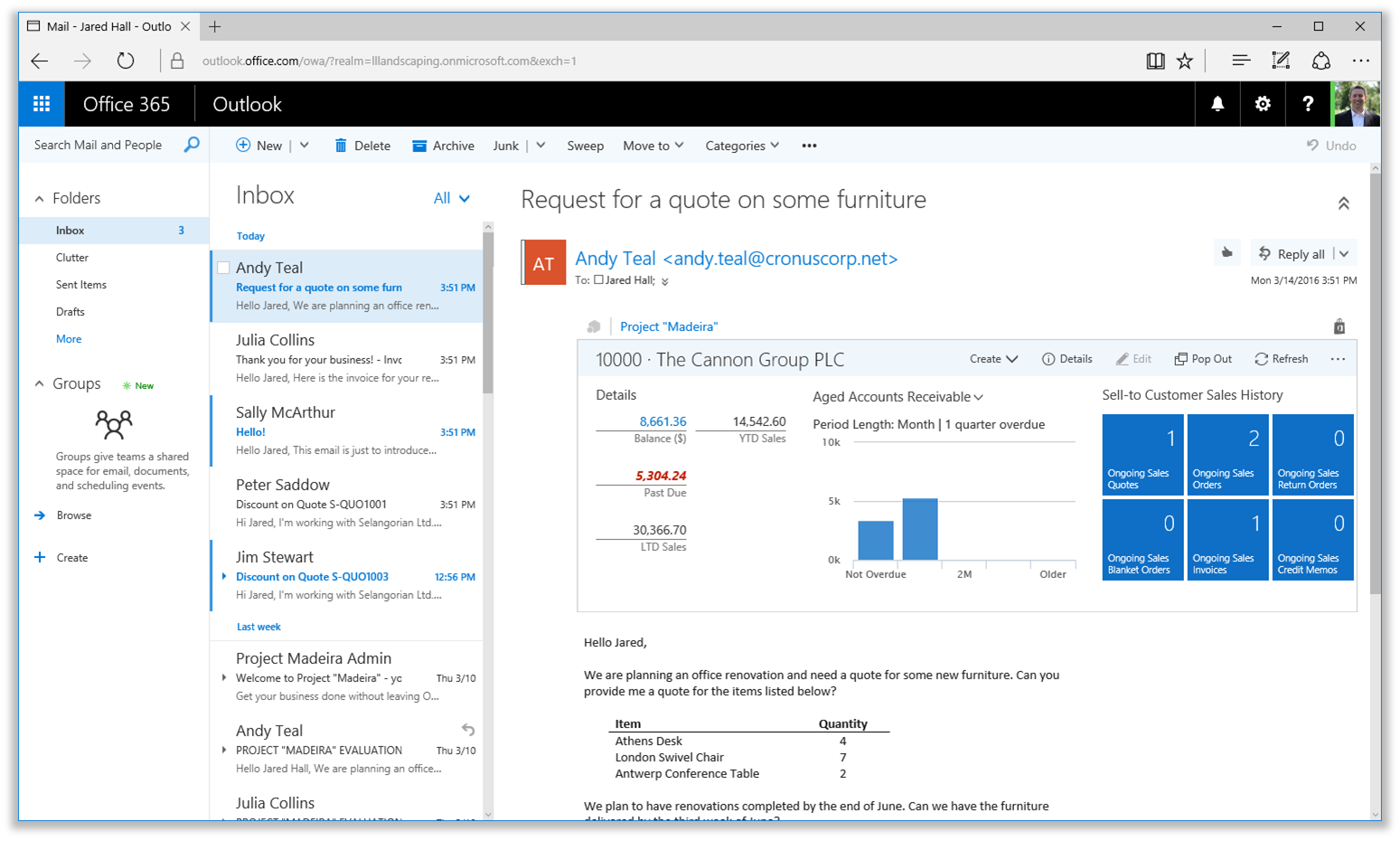The image size is (1400, 841).
Task: Archive the selected message
Action: click(443, 146)
